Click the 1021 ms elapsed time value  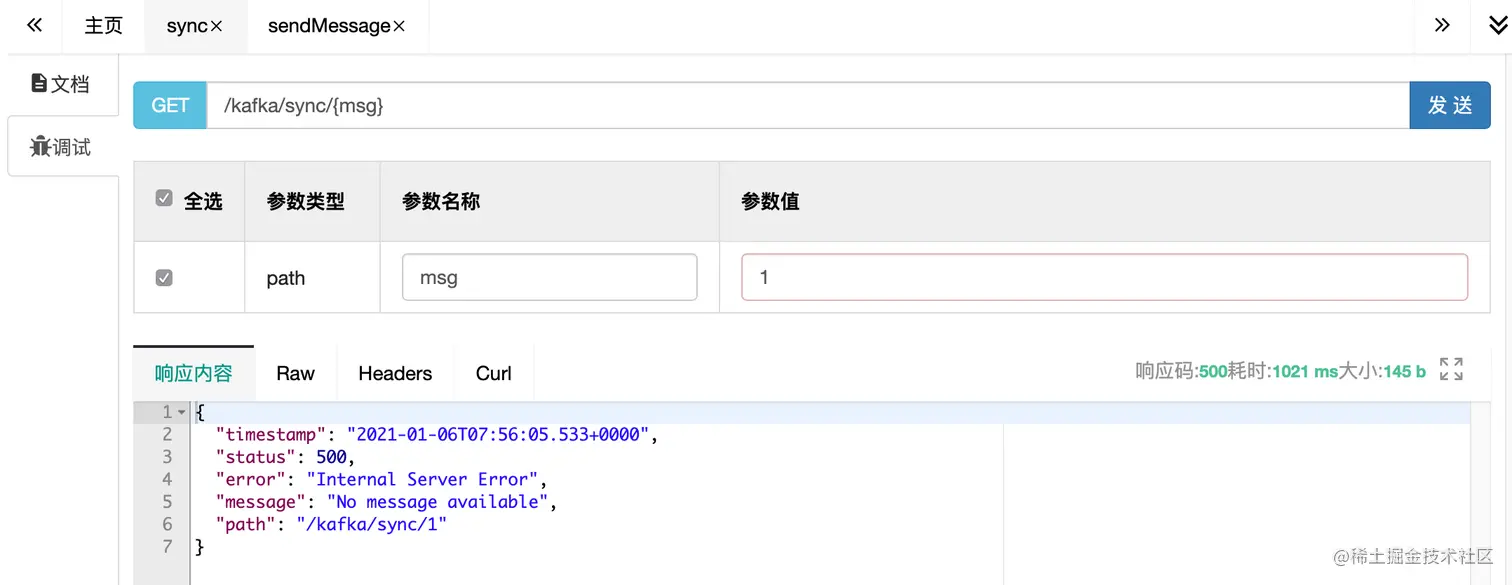(x=1305, y=372)
